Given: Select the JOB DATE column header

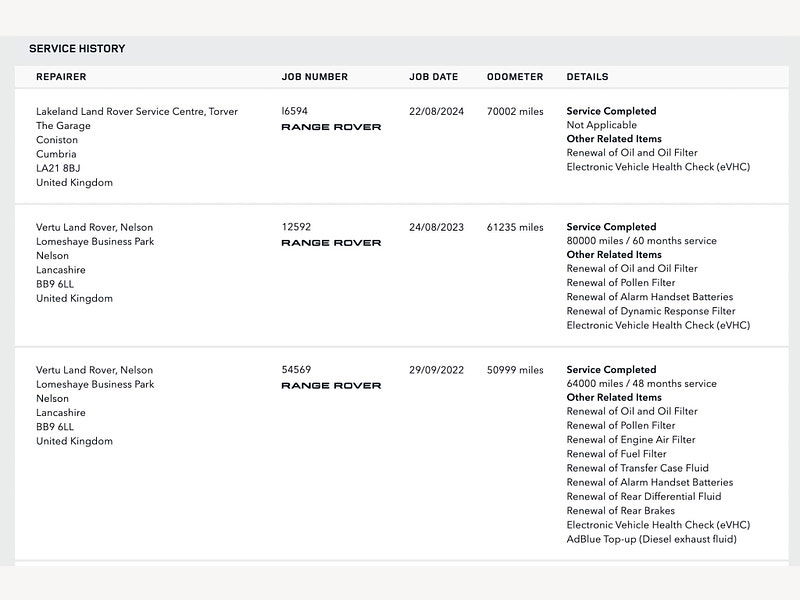Looking at the screenshot, I should (x=434, y=77).
